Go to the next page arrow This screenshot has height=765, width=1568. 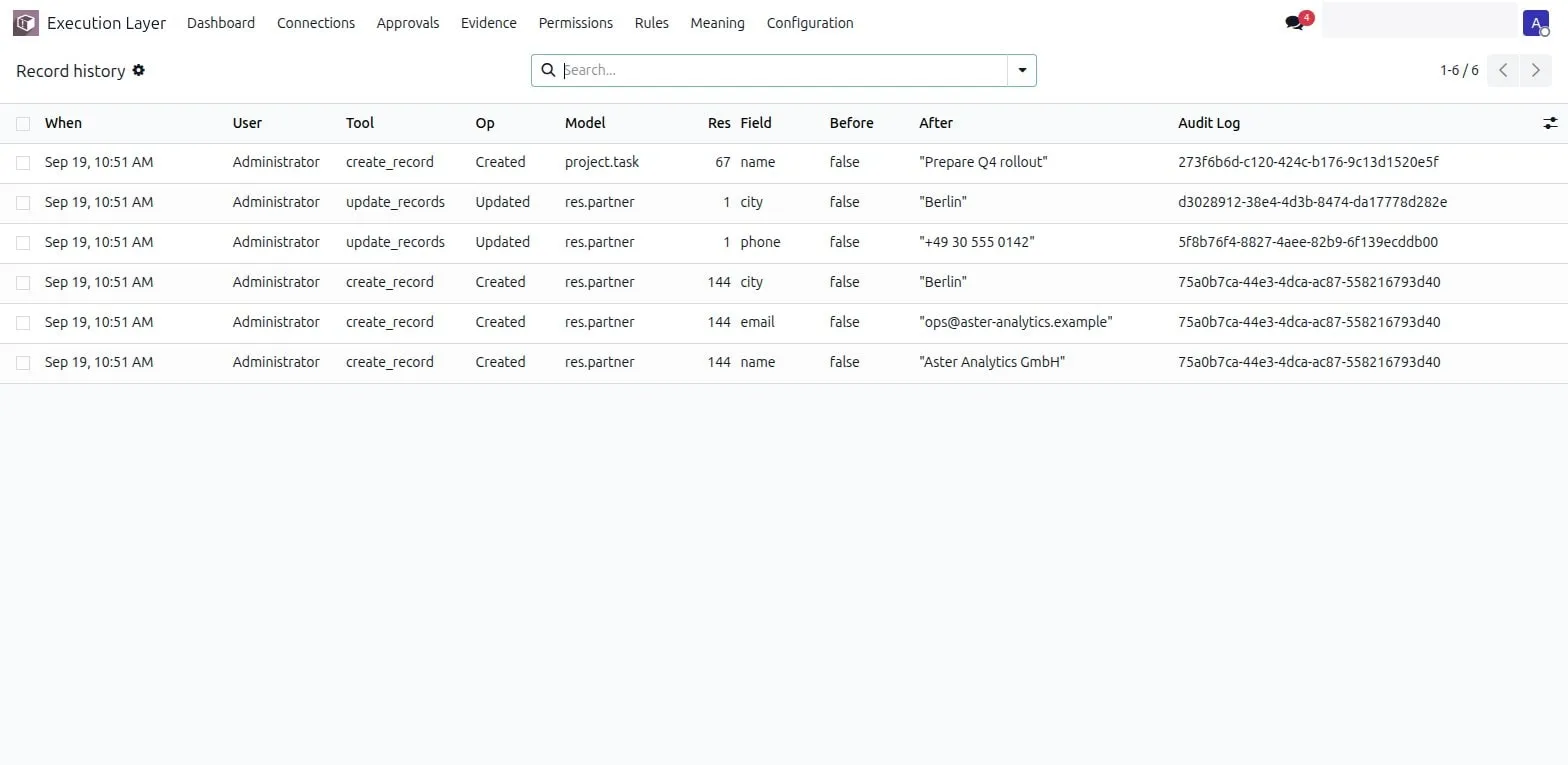pos(1536,70)
